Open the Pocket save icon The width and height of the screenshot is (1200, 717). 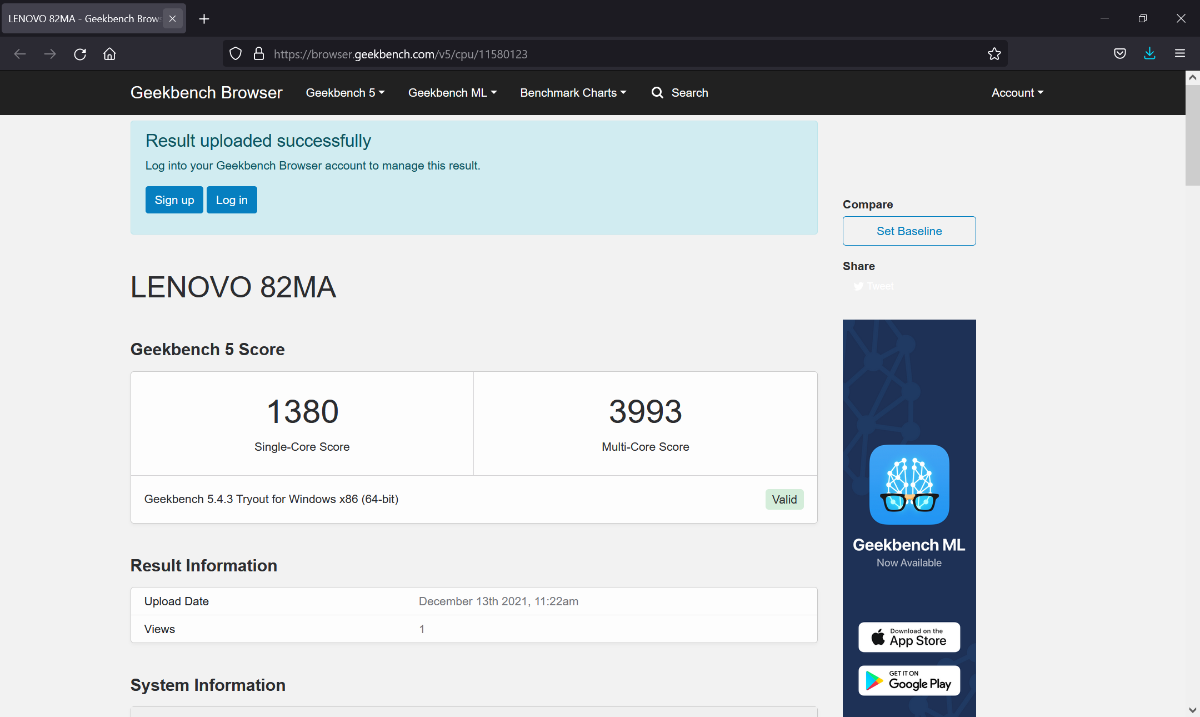click(x=1120, y=54)
